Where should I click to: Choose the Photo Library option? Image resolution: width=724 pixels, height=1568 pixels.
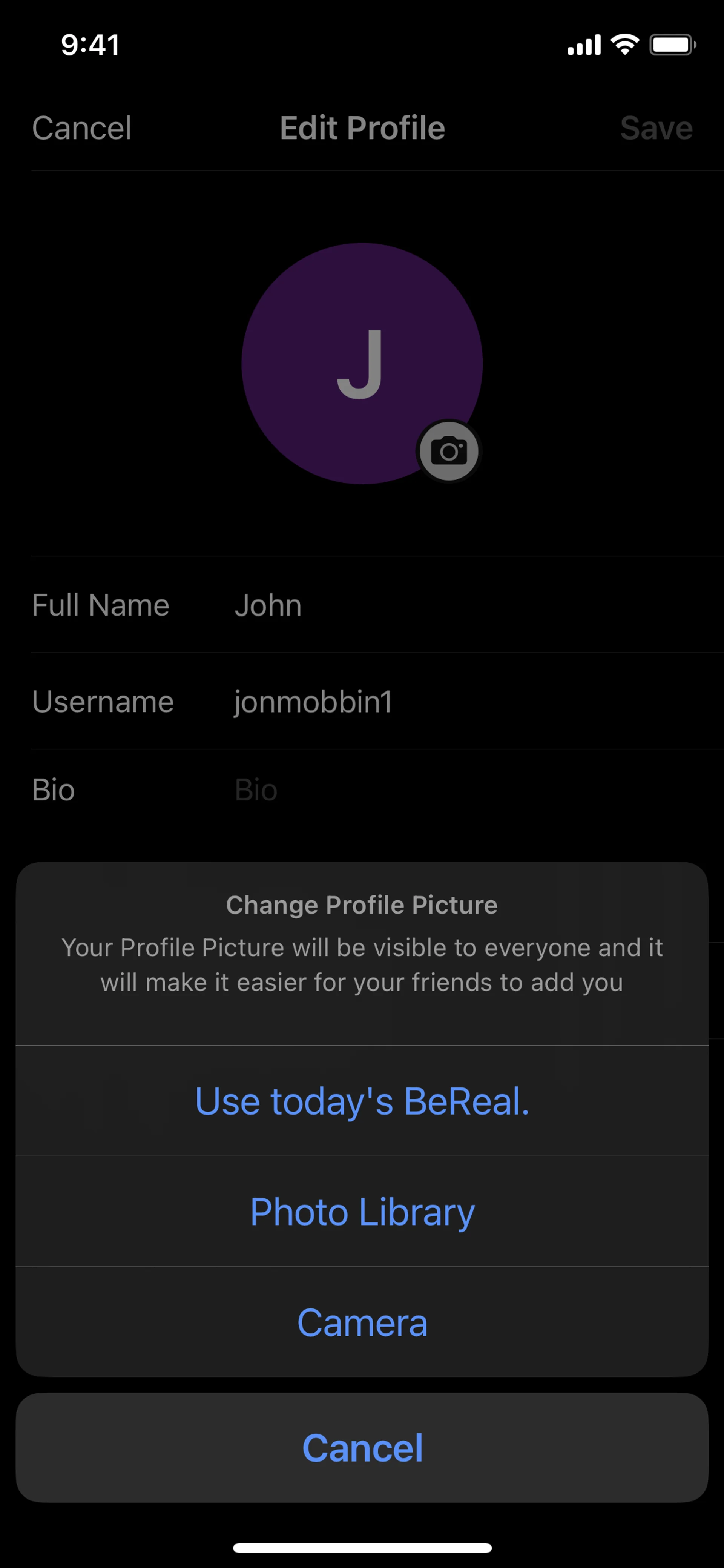[362, 1212]
